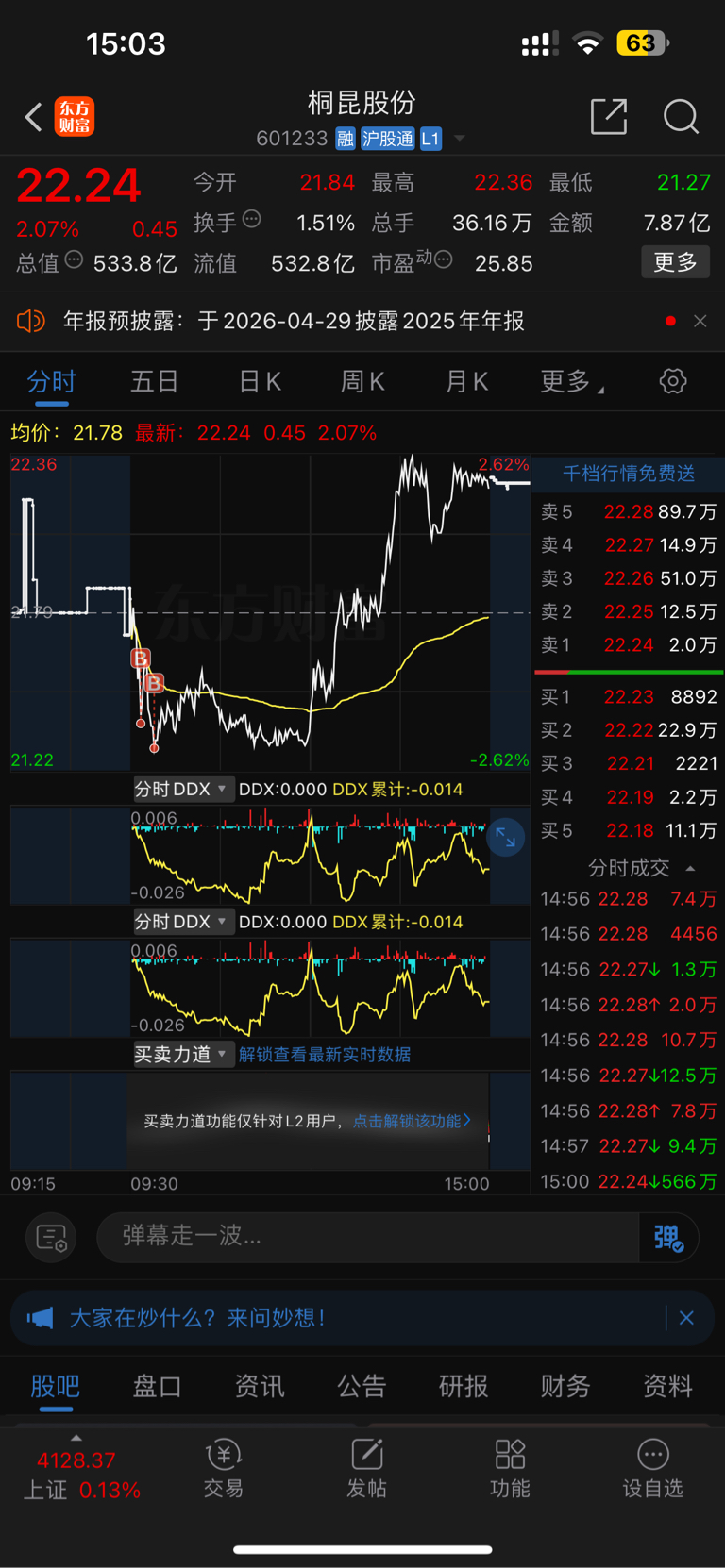Tap the 买5 price 22.18 row

629,831
